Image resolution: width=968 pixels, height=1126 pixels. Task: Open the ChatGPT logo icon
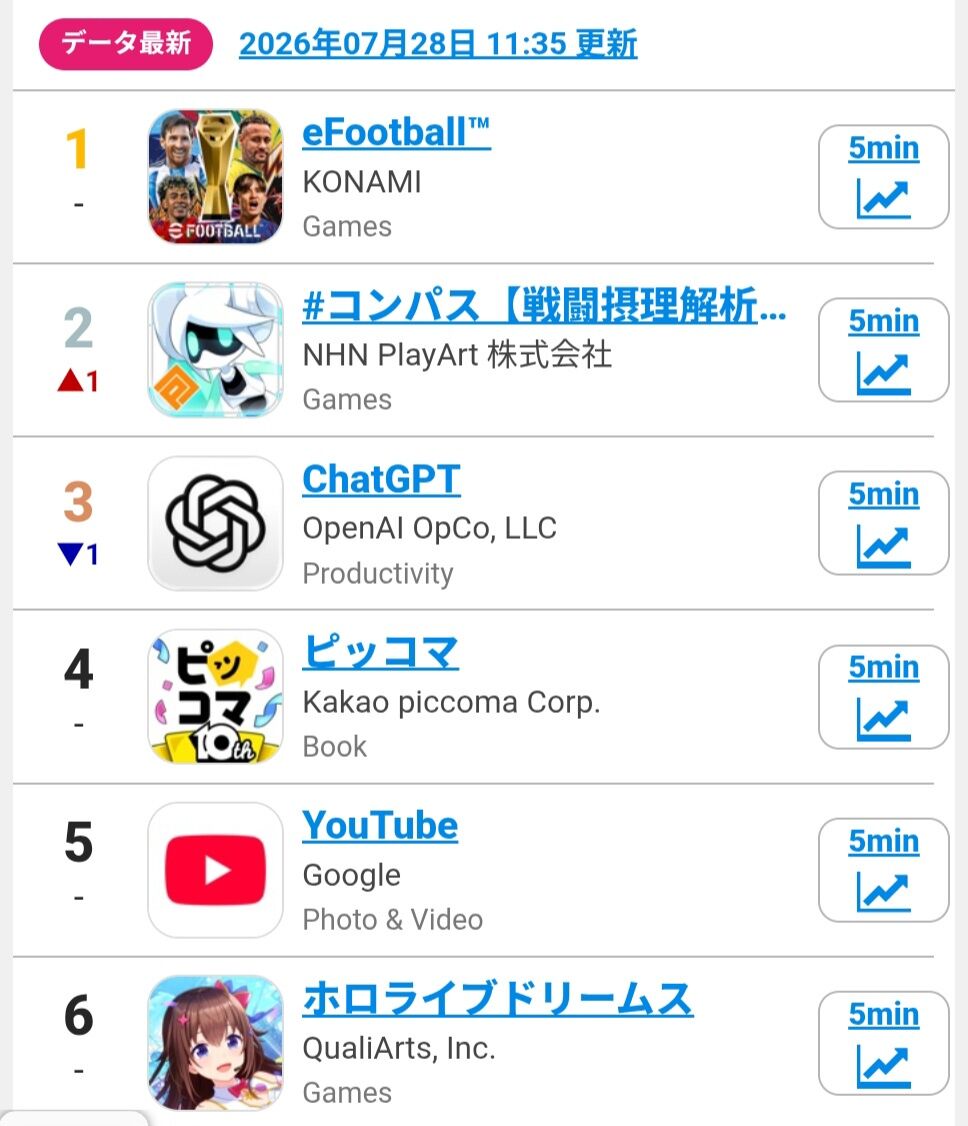(x=215, y=524)
